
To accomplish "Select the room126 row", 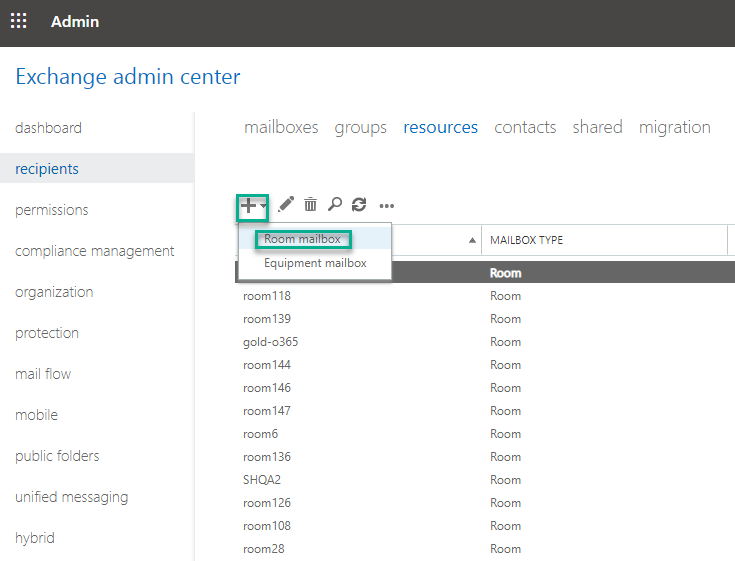I will [x=485, y=503].
